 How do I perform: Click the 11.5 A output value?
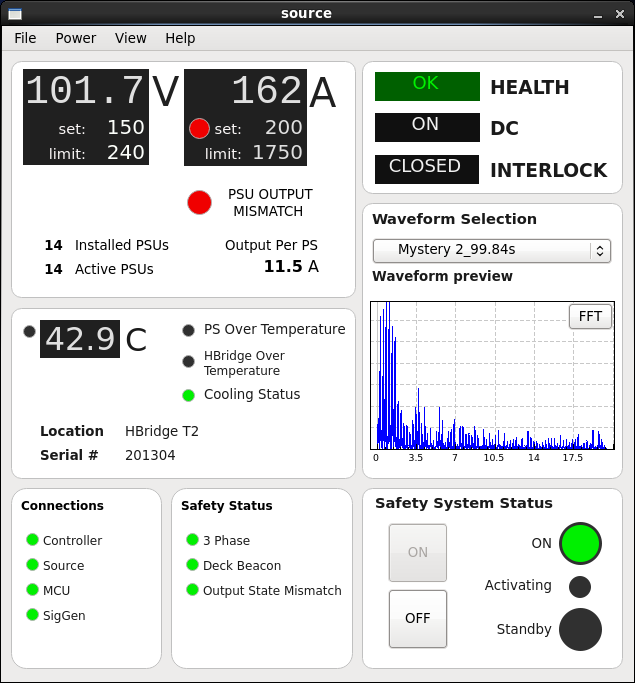point(291,266)
